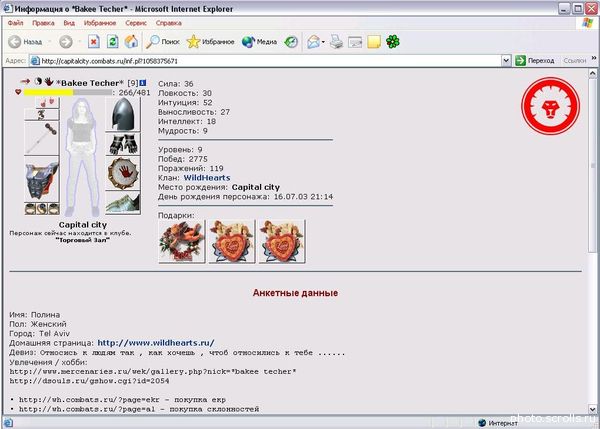Click the necklace equipment slot

tap(42, 114)
